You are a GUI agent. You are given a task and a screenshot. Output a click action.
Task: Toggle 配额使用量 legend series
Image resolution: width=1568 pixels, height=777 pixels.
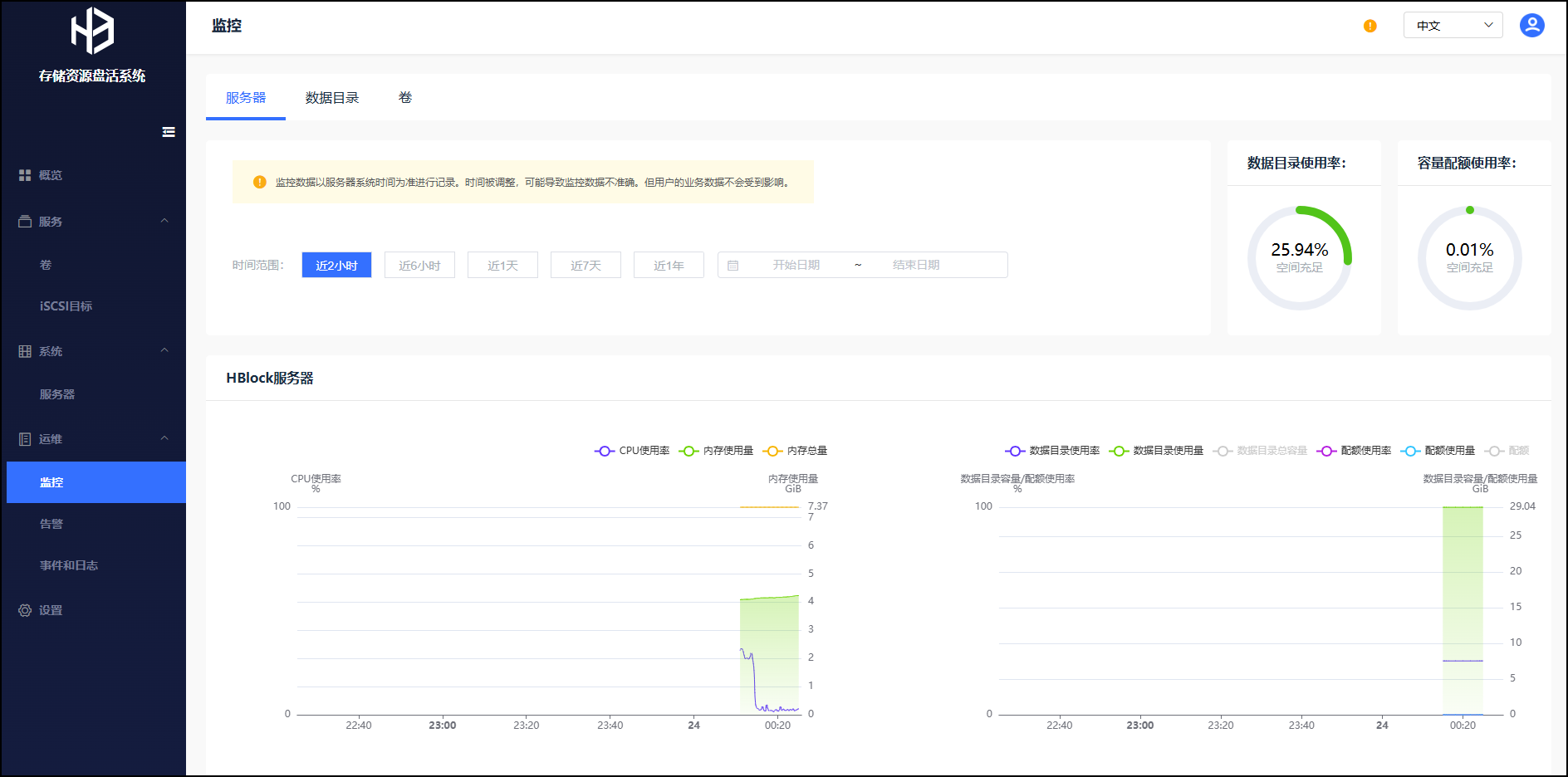[x=1438, y=451]
